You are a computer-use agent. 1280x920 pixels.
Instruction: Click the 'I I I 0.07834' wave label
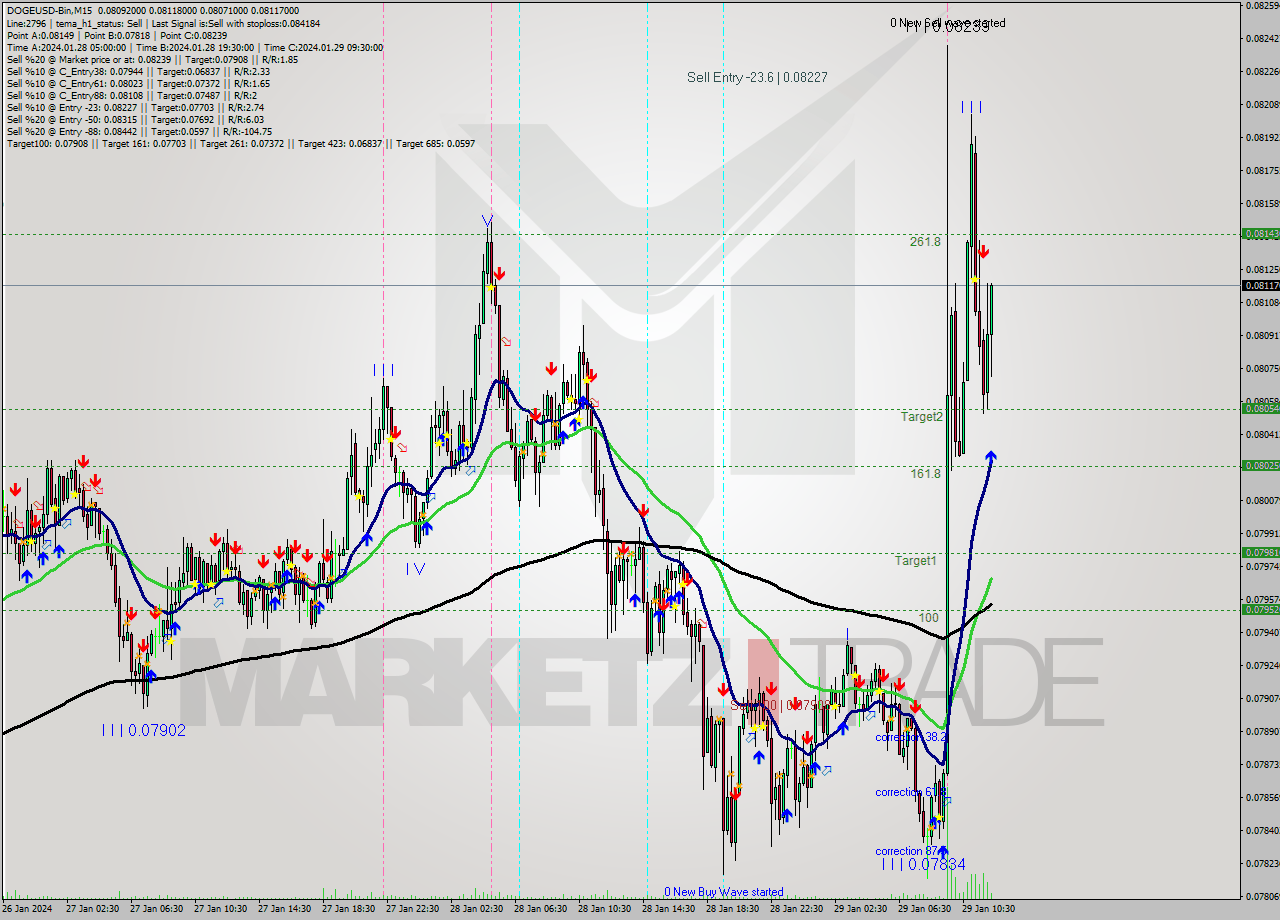pyautogui.click(x=924, y=864)
